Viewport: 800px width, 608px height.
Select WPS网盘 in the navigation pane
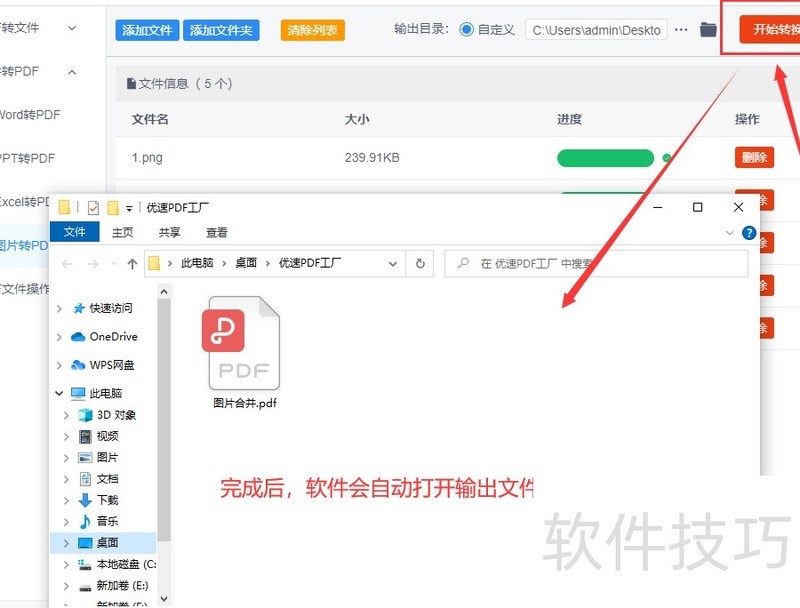112,365
